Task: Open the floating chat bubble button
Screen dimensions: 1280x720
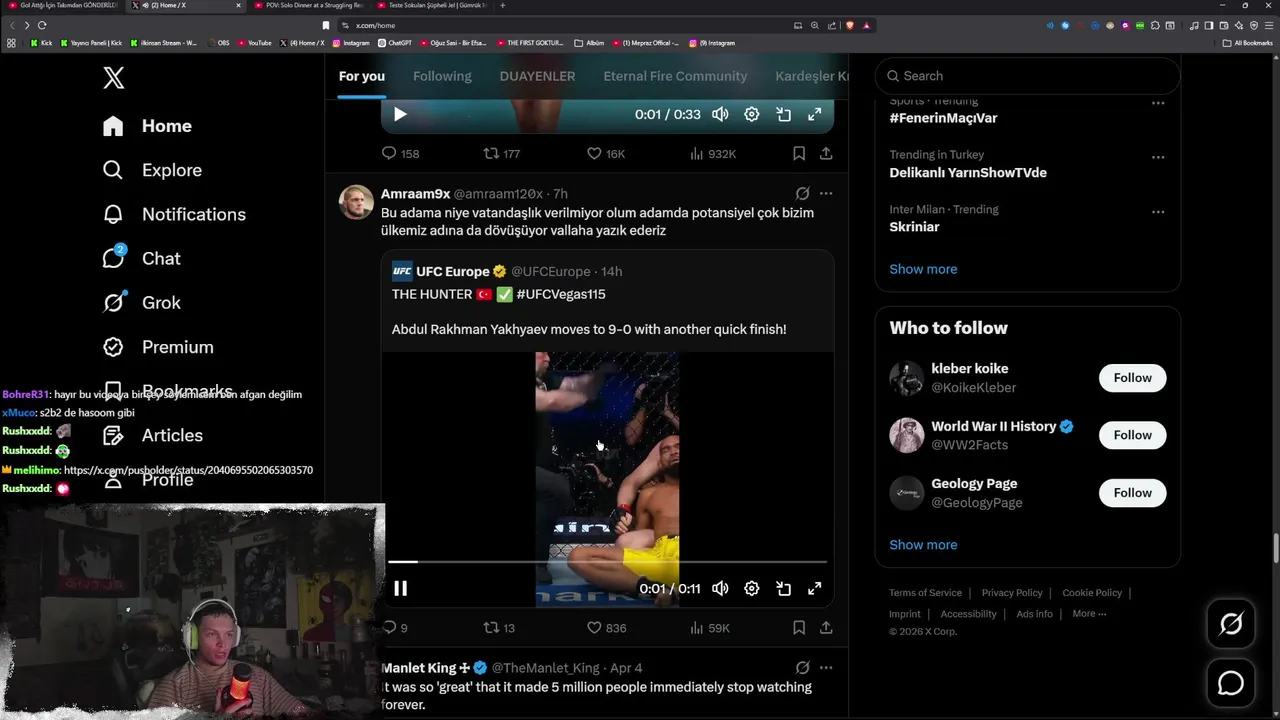Action: tap(1231, 683)
